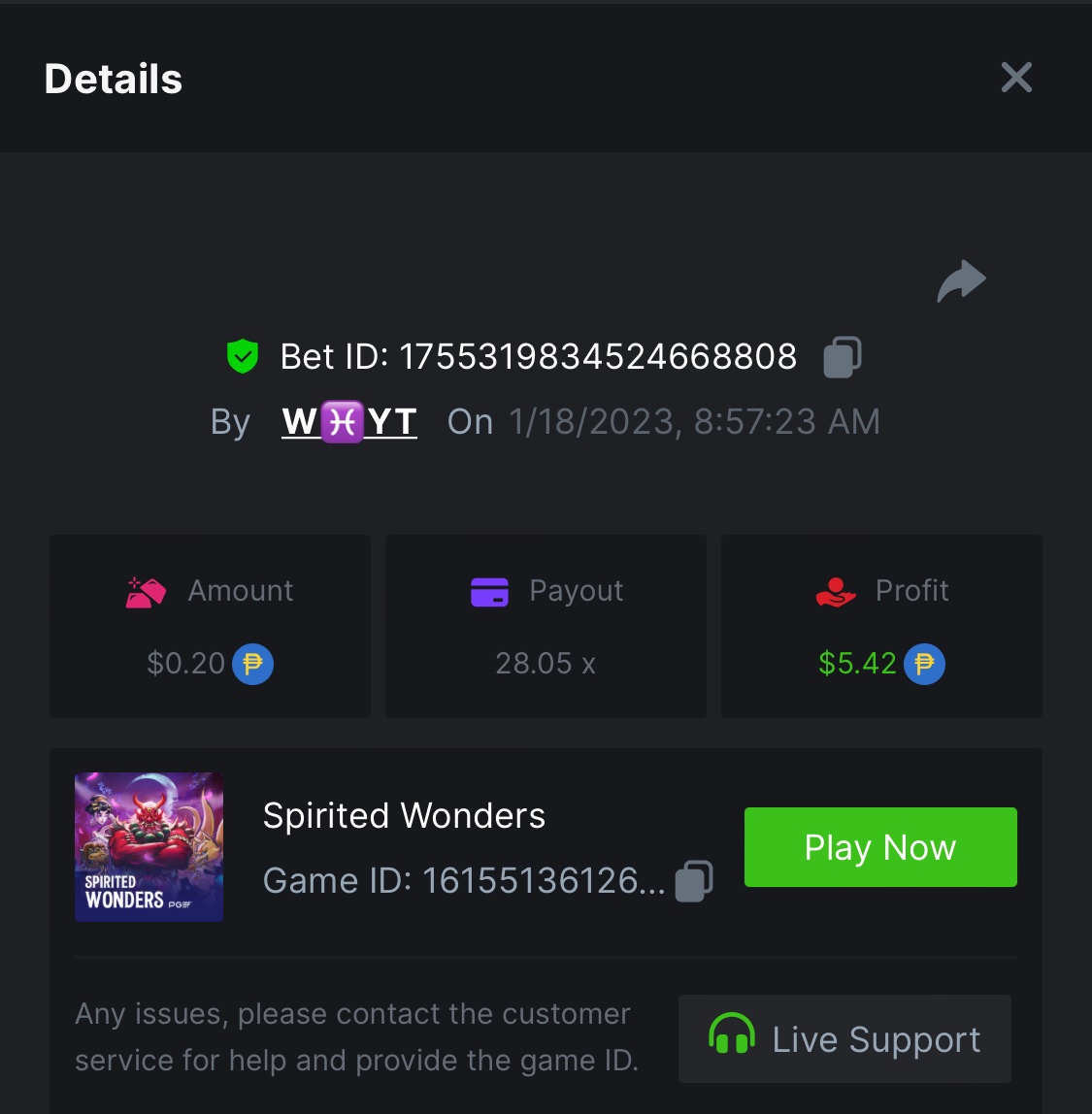Copy the Game ID

[x=694, y=881]
